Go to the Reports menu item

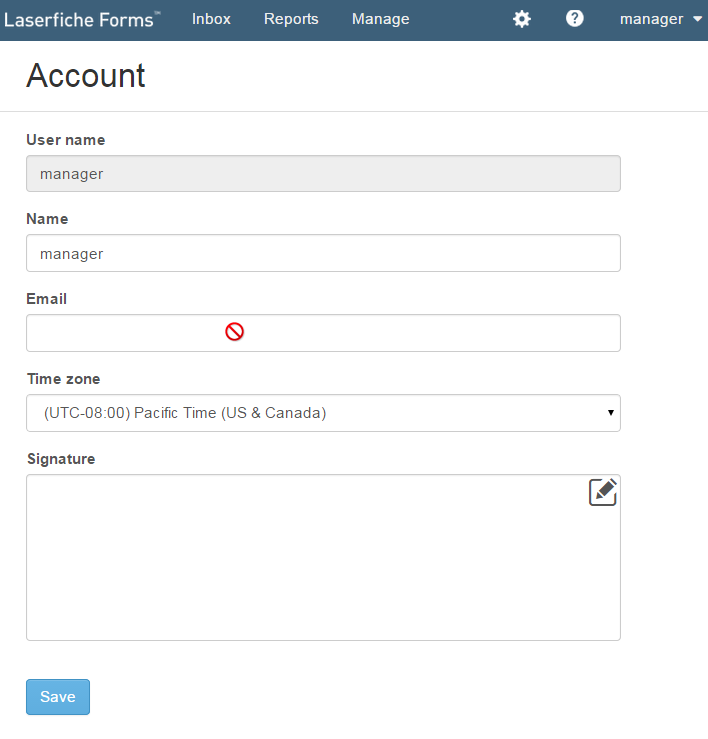pos(291,19)
